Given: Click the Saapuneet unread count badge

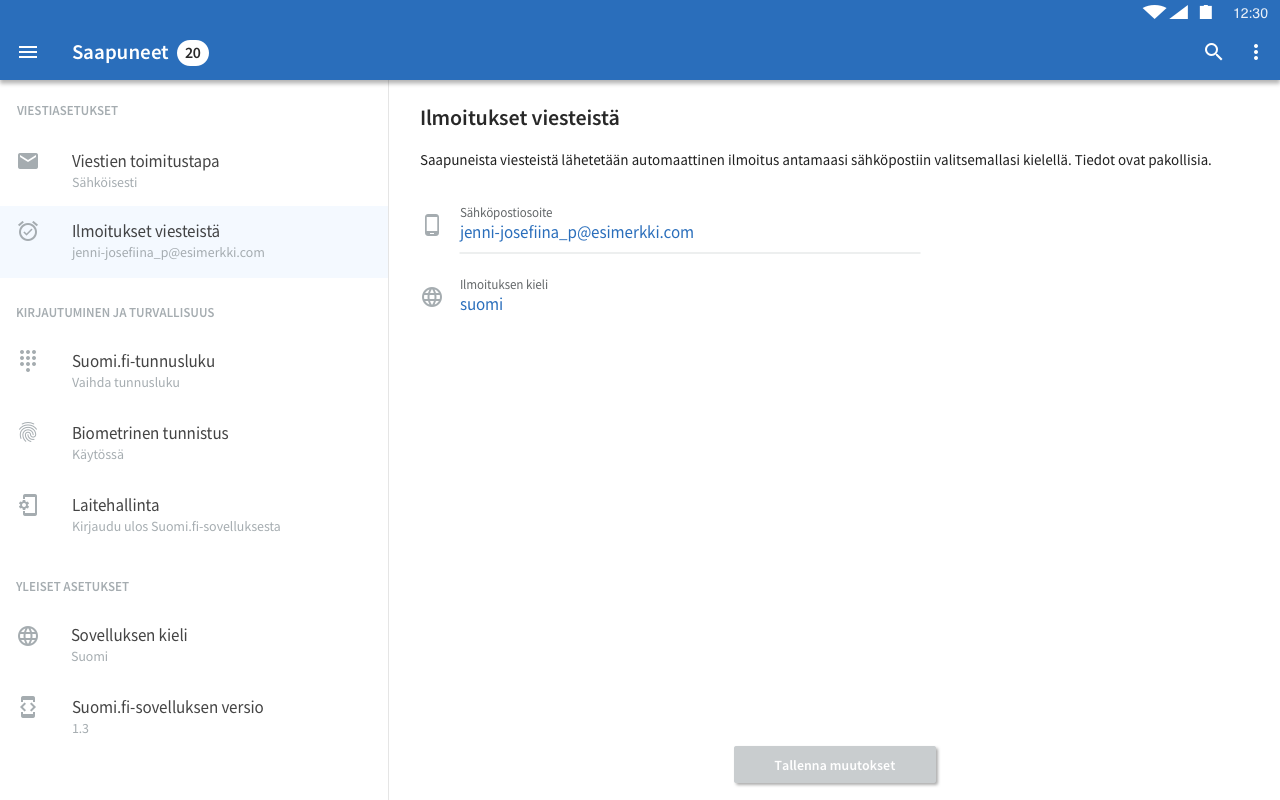Looking at the screenshot, I should [193, 53].
